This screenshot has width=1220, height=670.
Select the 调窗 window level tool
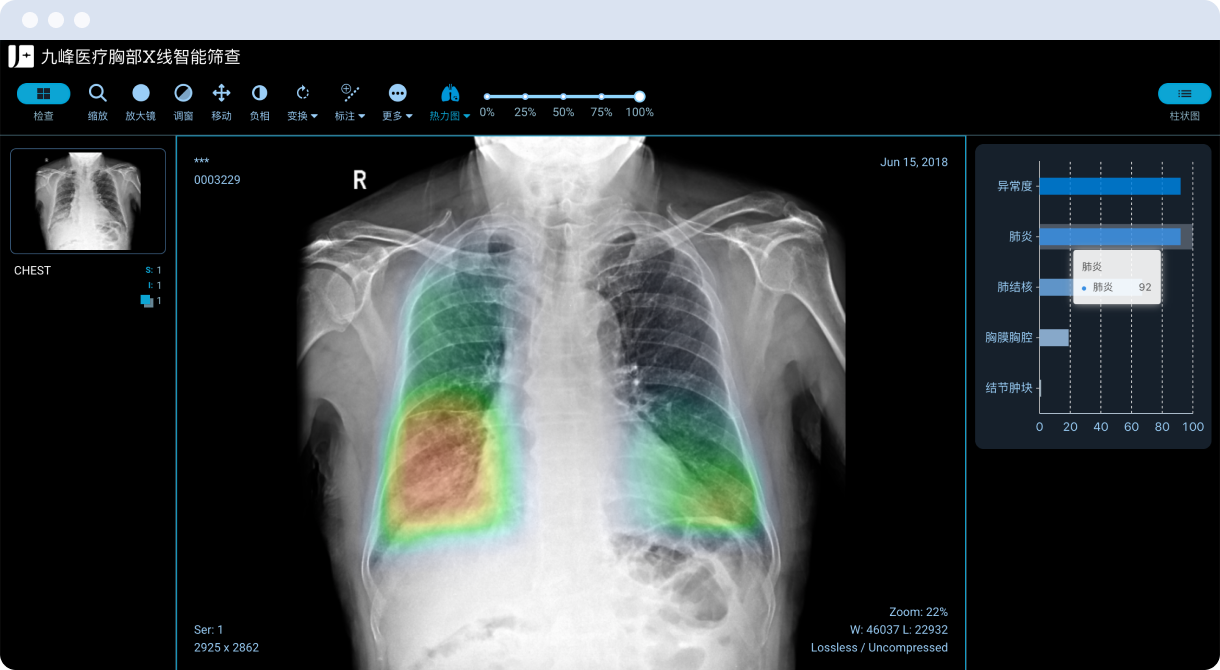(x=183, y=102)
